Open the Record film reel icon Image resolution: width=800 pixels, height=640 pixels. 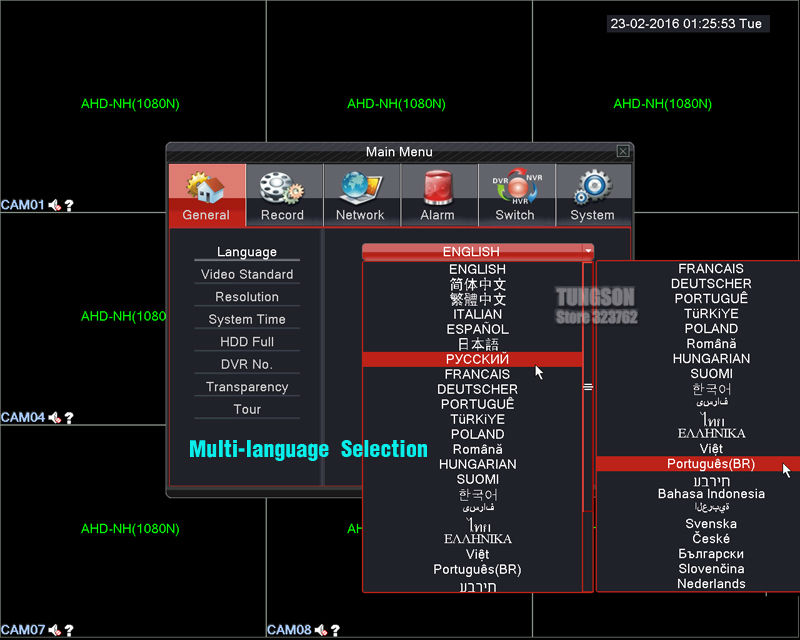(x=282, y=188)
